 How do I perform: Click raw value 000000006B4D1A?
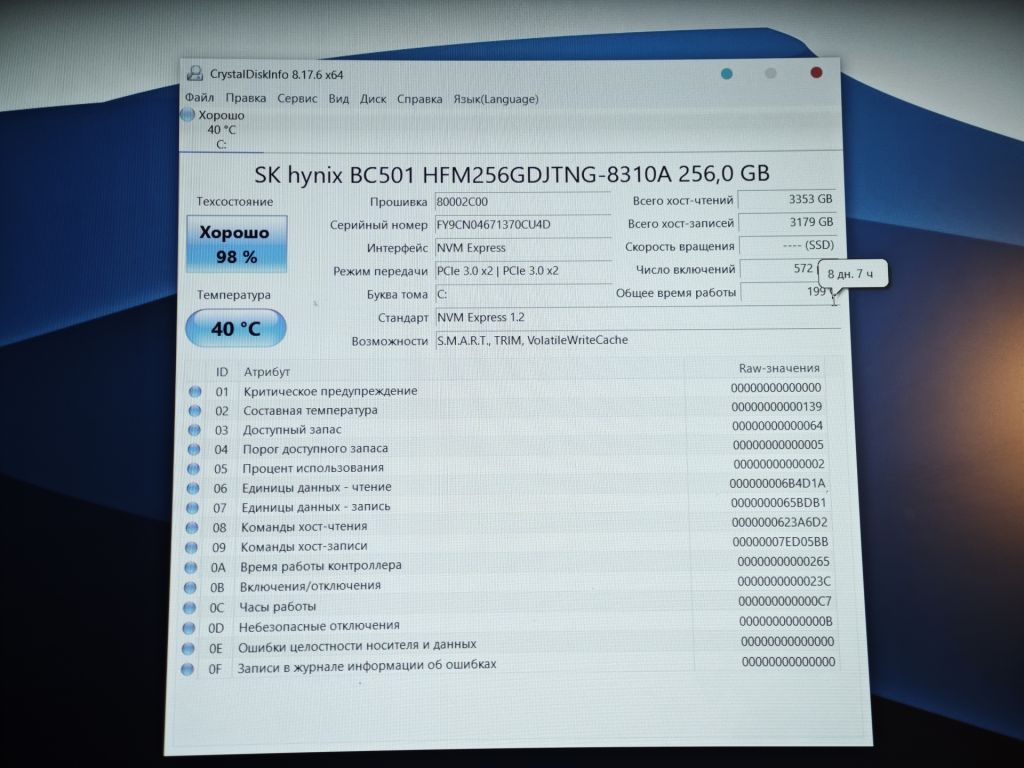[777, 483]
